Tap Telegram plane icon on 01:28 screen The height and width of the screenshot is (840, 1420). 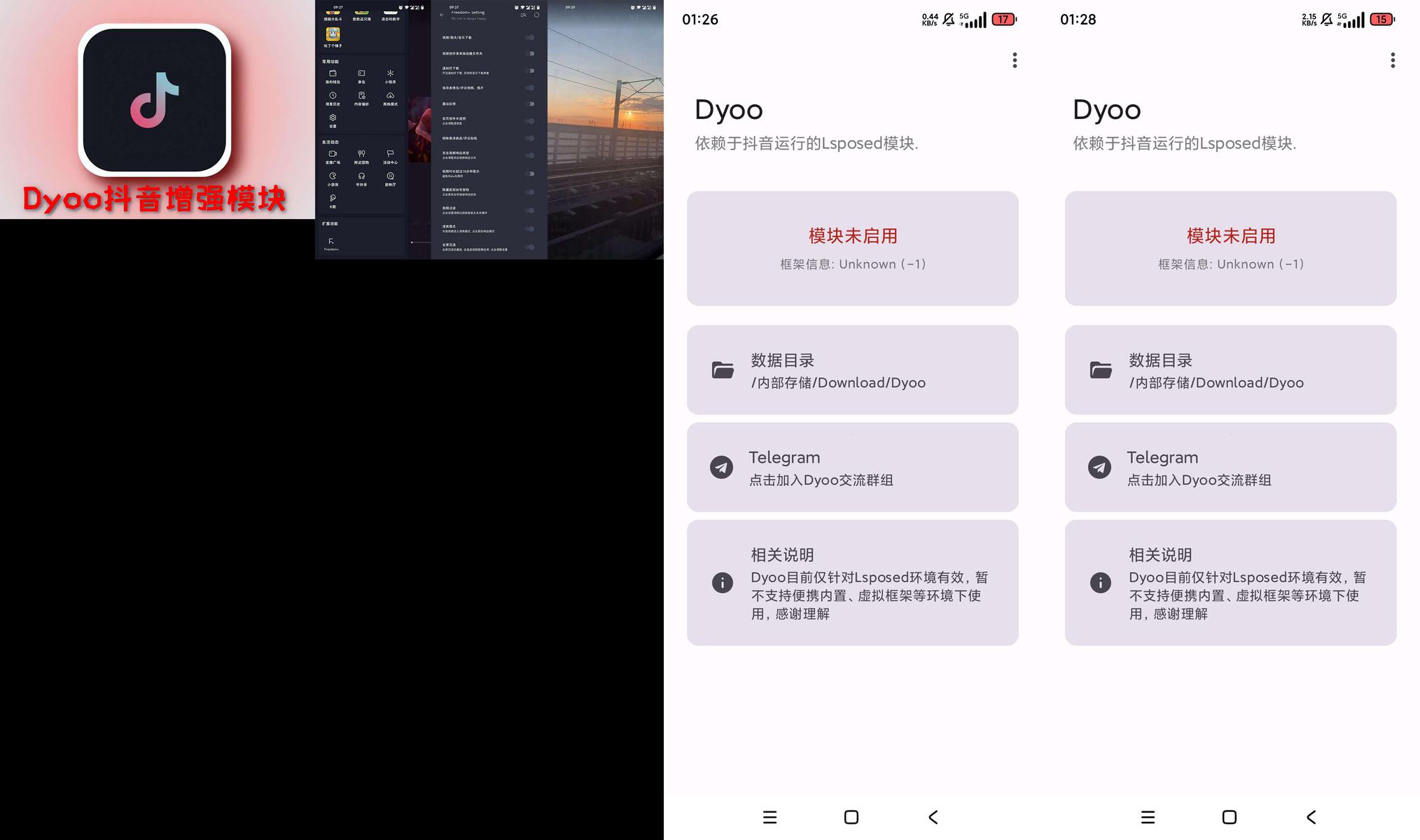(1099, 467)
